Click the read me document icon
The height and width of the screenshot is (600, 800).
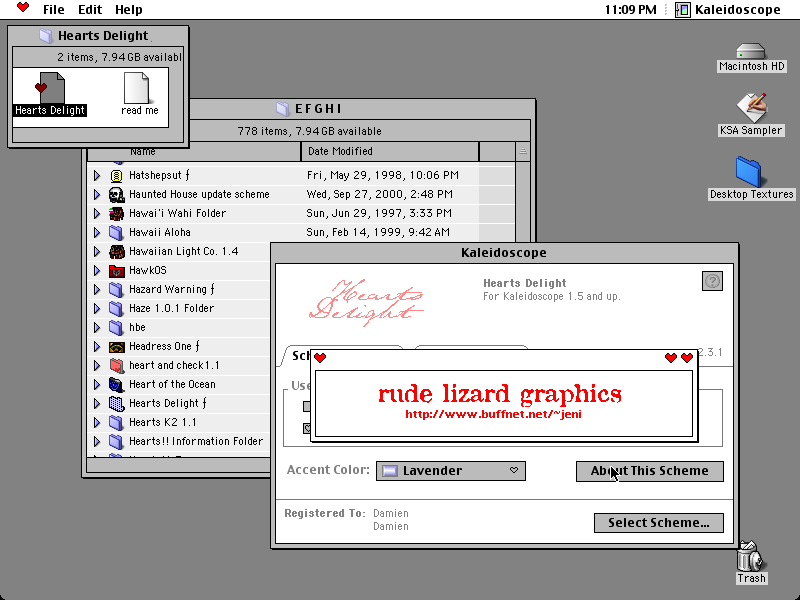137,88
